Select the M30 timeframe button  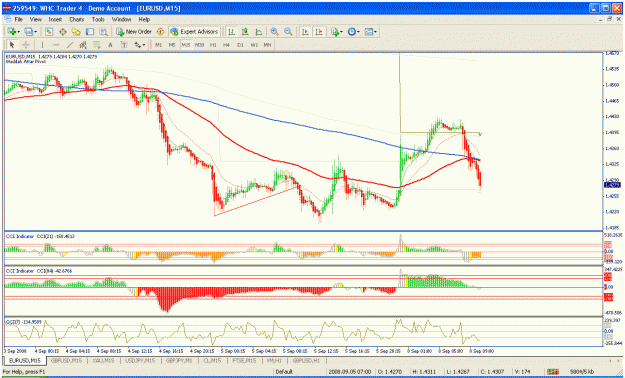(199, 45)
